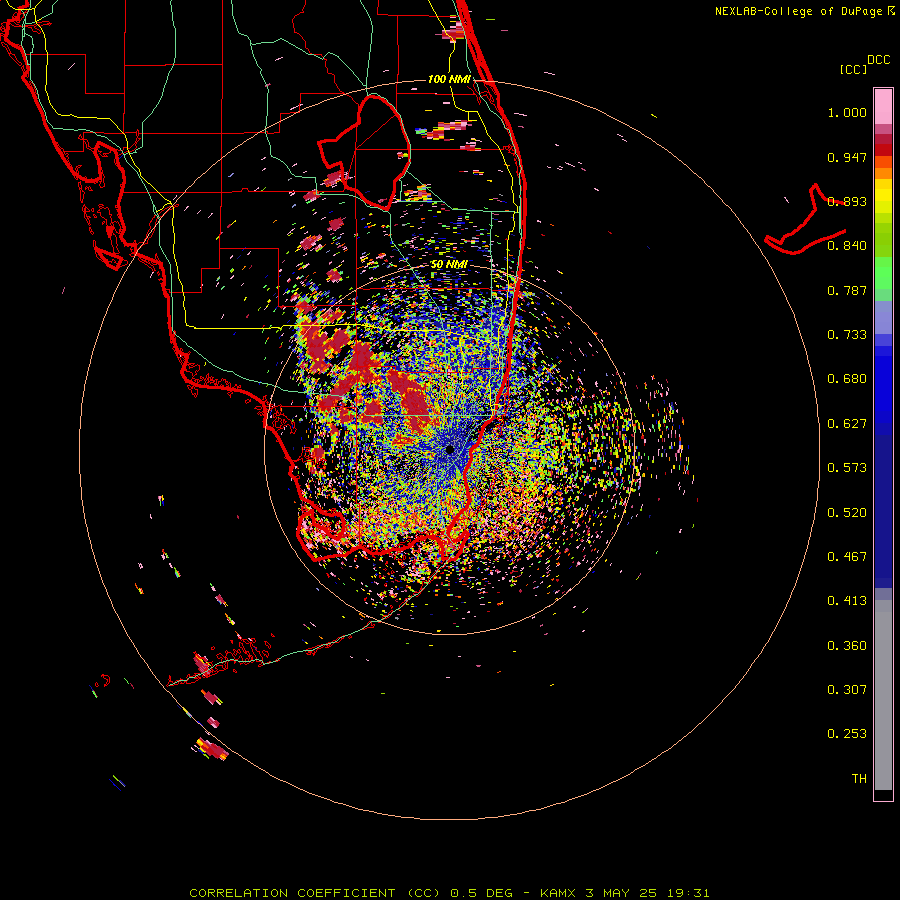Click the [CC] unit label

853,69
